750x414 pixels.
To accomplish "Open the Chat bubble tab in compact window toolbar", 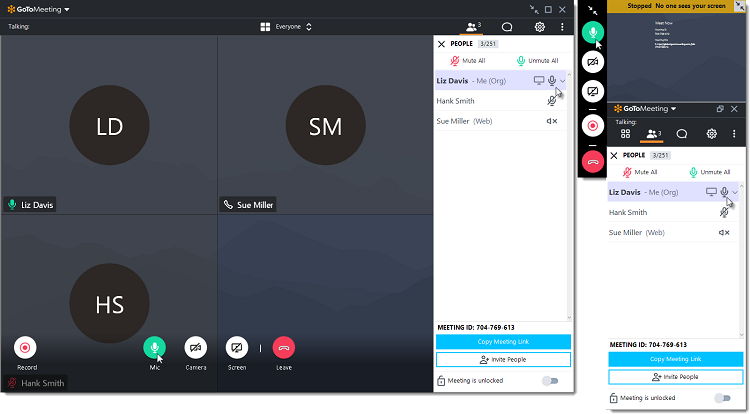I will pos(682,134).
